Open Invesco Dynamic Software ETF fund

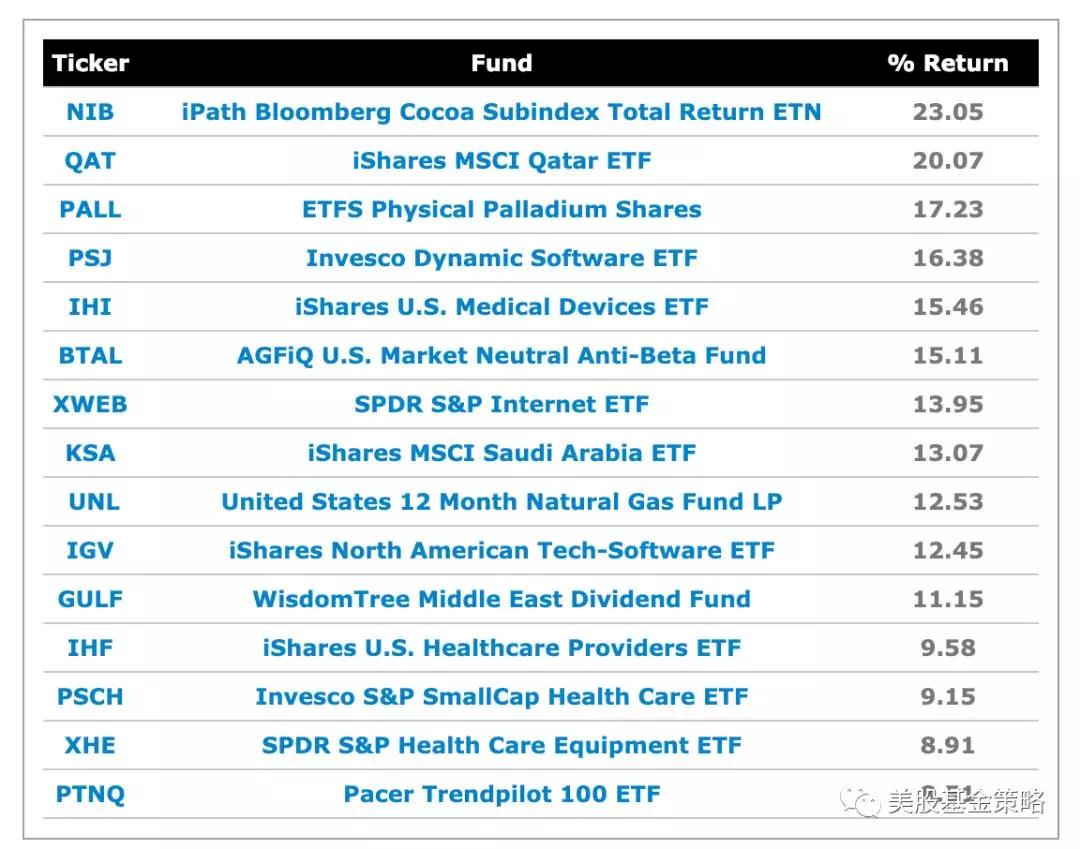click(501, 258)
